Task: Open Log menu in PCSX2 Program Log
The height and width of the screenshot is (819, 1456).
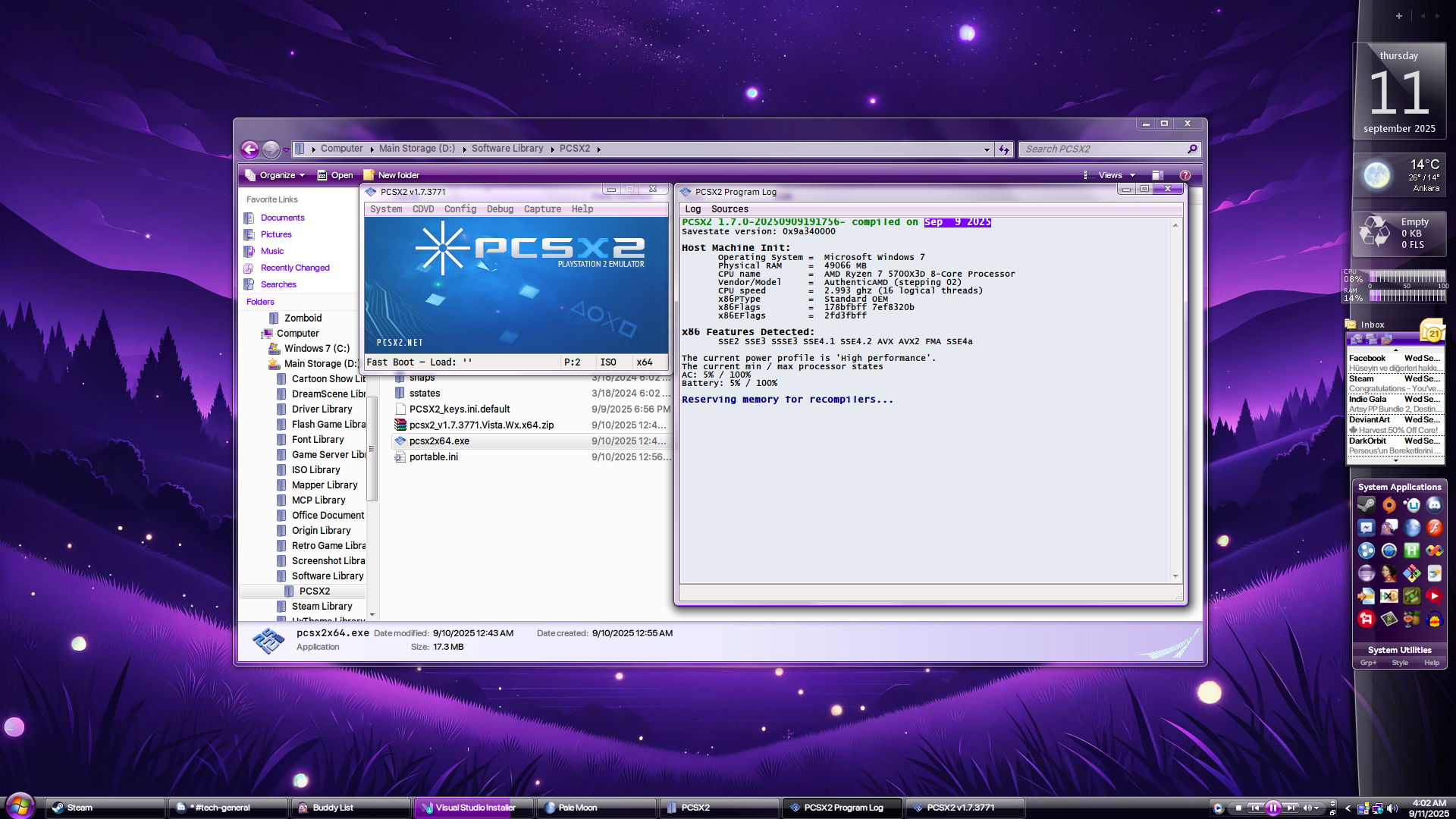Action: 693,209
